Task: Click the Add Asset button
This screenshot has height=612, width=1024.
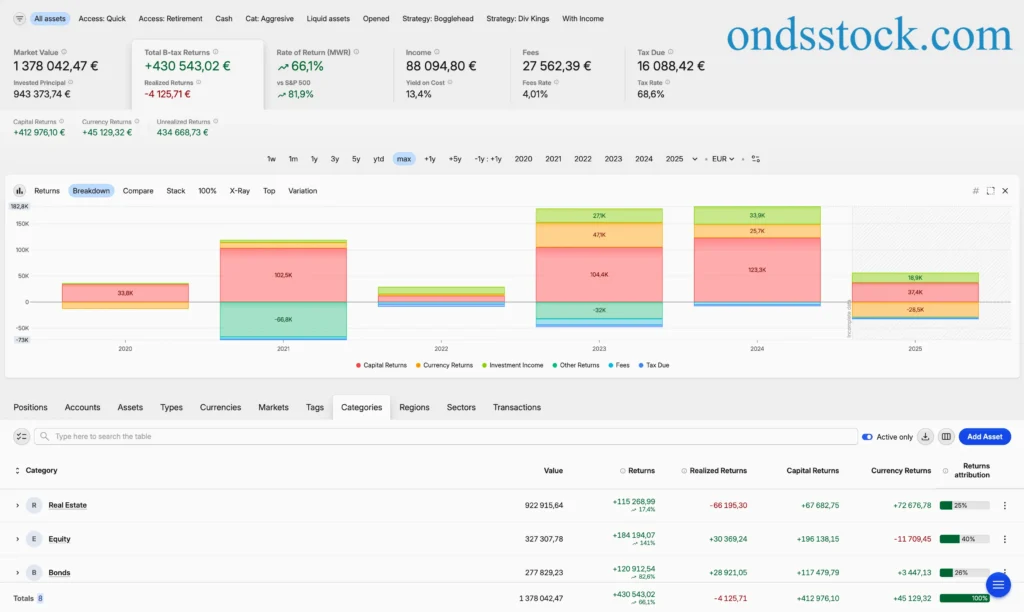Action: click(985, 436)
